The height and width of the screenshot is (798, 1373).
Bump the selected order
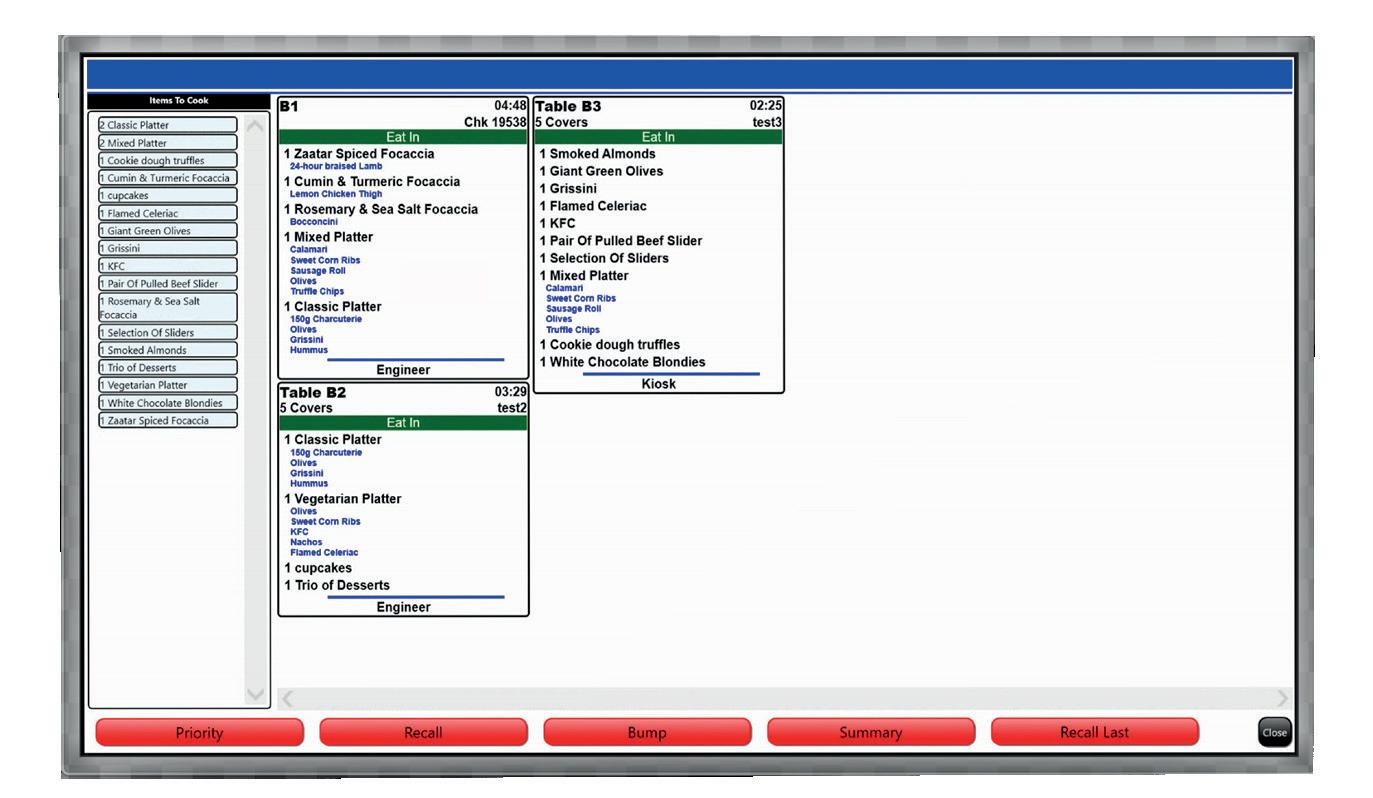coord(647,732)
